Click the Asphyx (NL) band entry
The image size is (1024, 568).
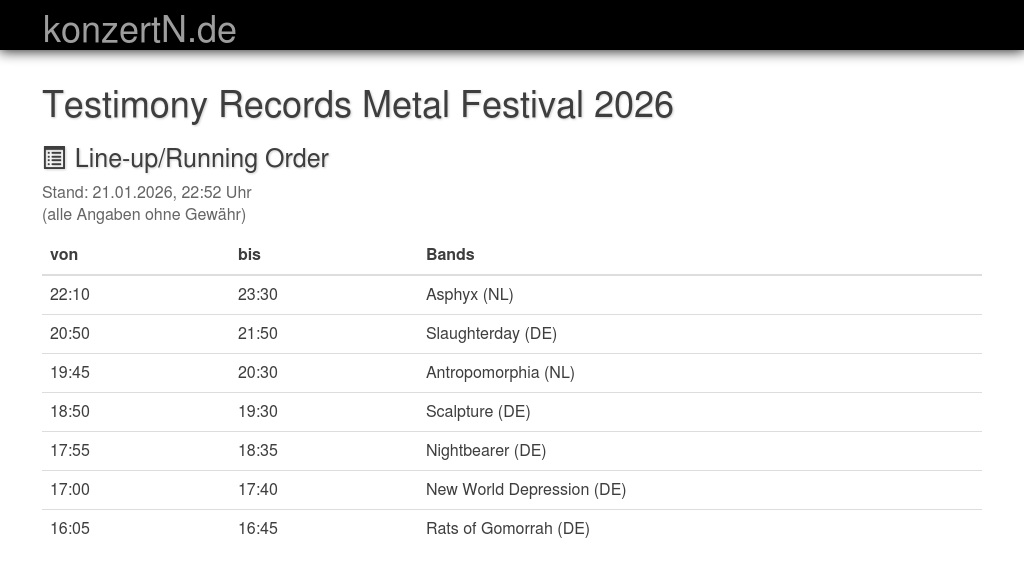click(469, 294)
